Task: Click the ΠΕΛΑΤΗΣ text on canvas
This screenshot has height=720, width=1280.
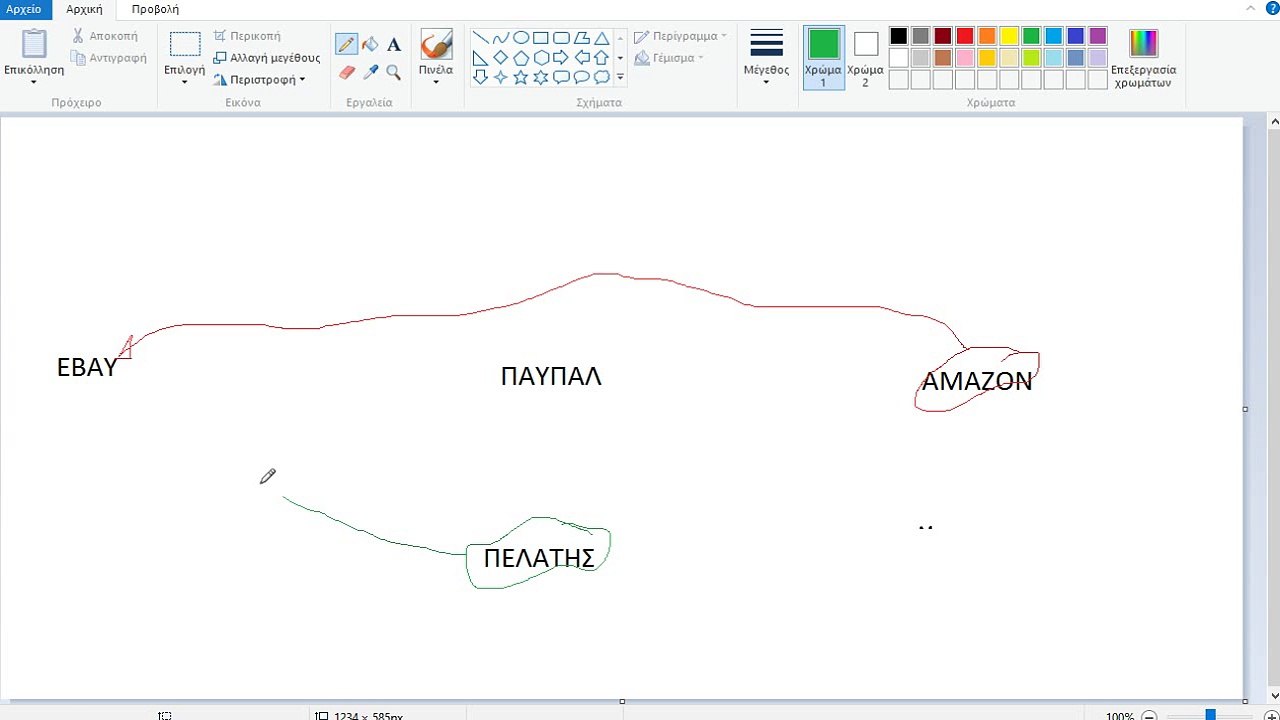Action: (x=539, y=558)
